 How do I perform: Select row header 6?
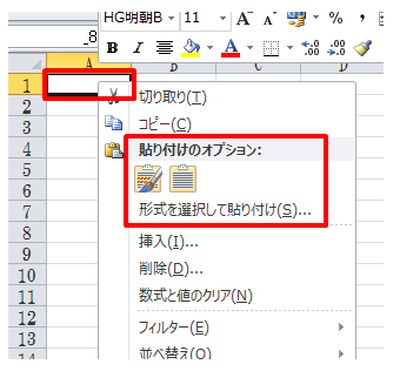[27, 190]
